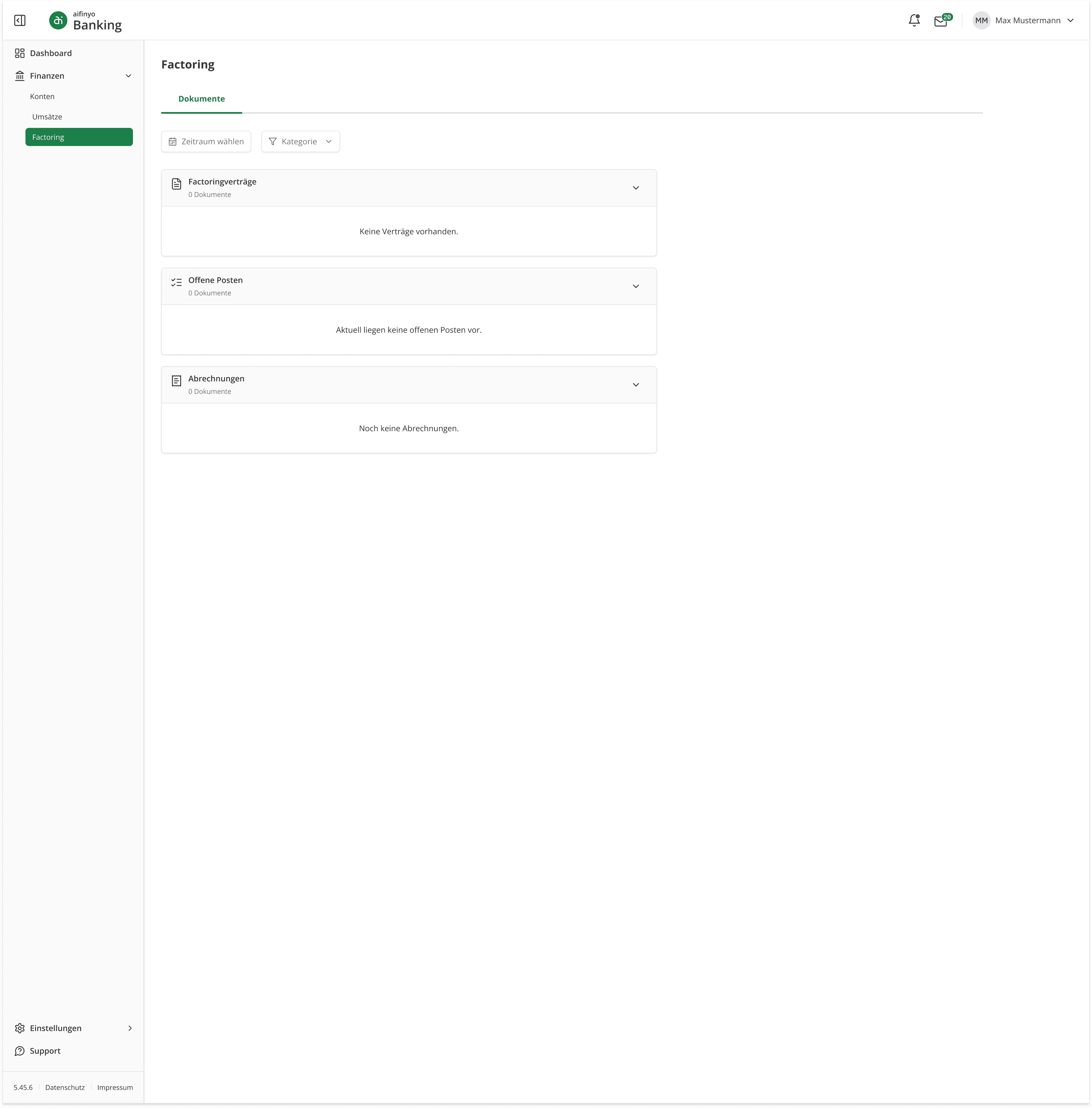Image resolution: width=1092 pixels, height=1108 pixels.
Task: Click the Einstellungen gear icon
Action: (x=20, y=1028)
